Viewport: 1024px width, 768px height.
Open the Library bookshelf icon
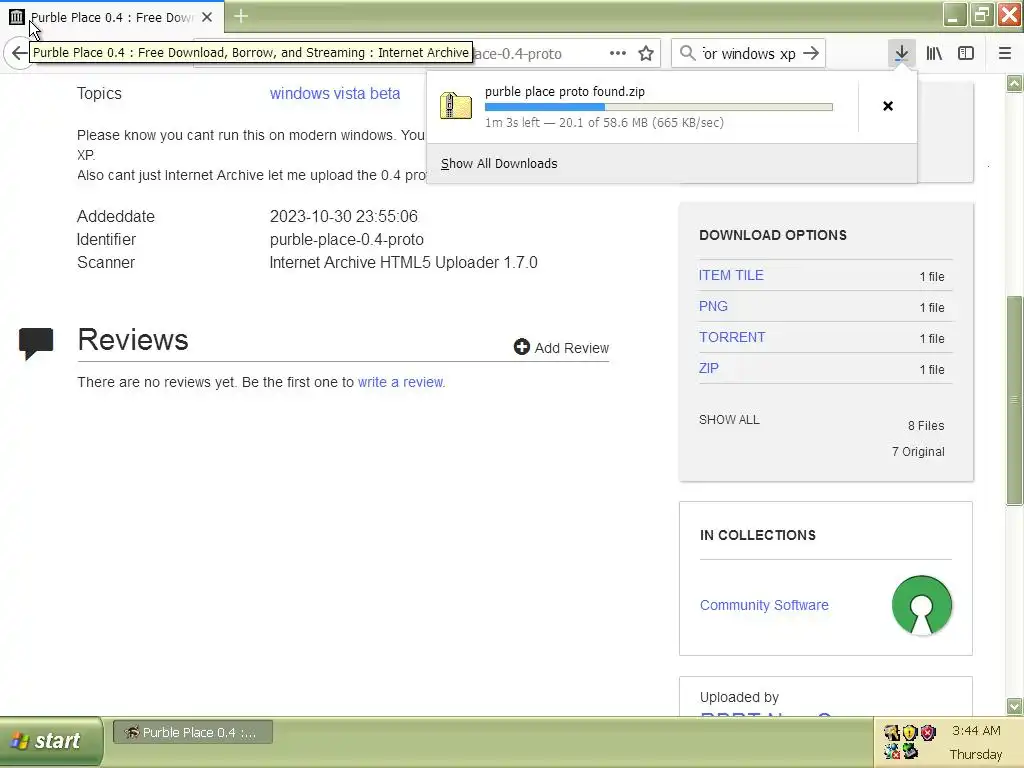click(x=934, y=54)
